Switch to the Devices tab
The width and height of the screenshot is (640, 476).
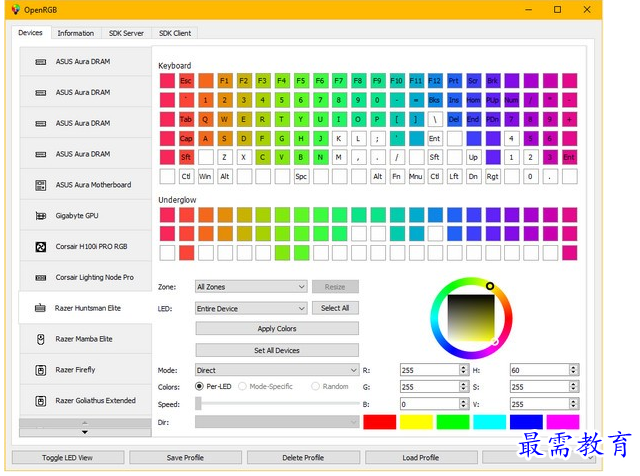click(31, 33)
